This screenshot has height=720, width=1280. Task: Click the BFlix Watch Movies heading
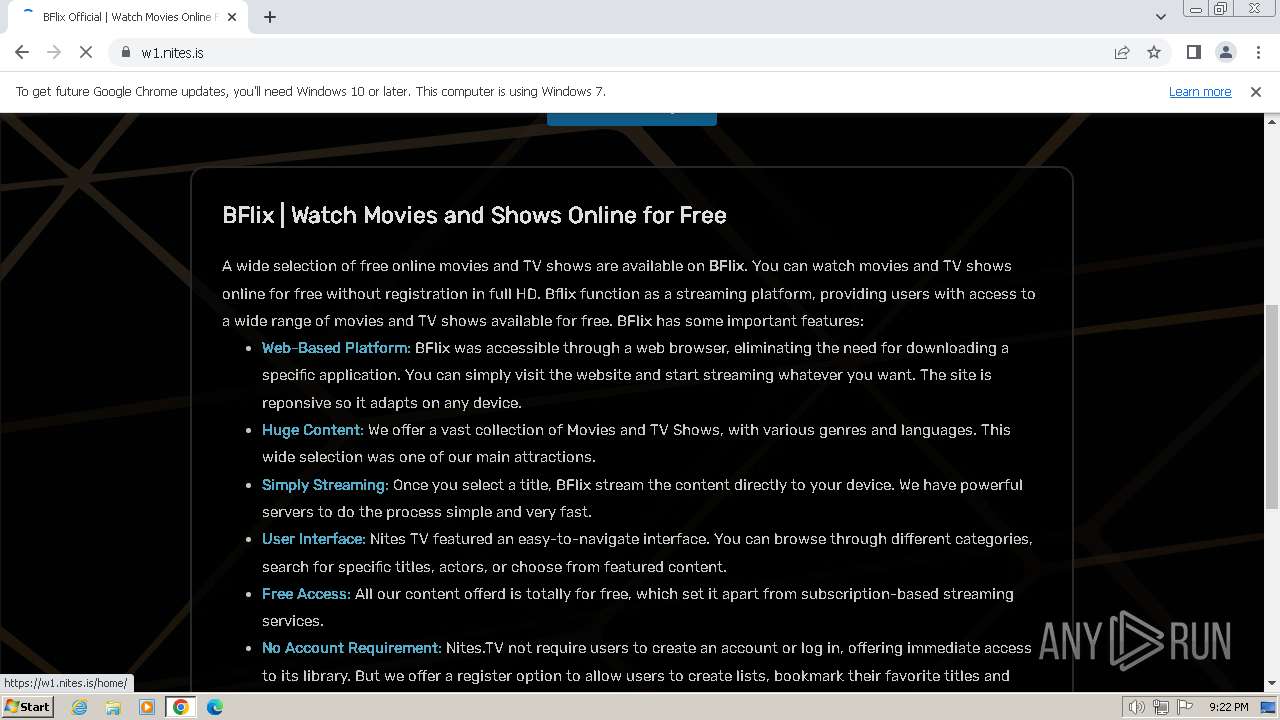pos(474,215)
